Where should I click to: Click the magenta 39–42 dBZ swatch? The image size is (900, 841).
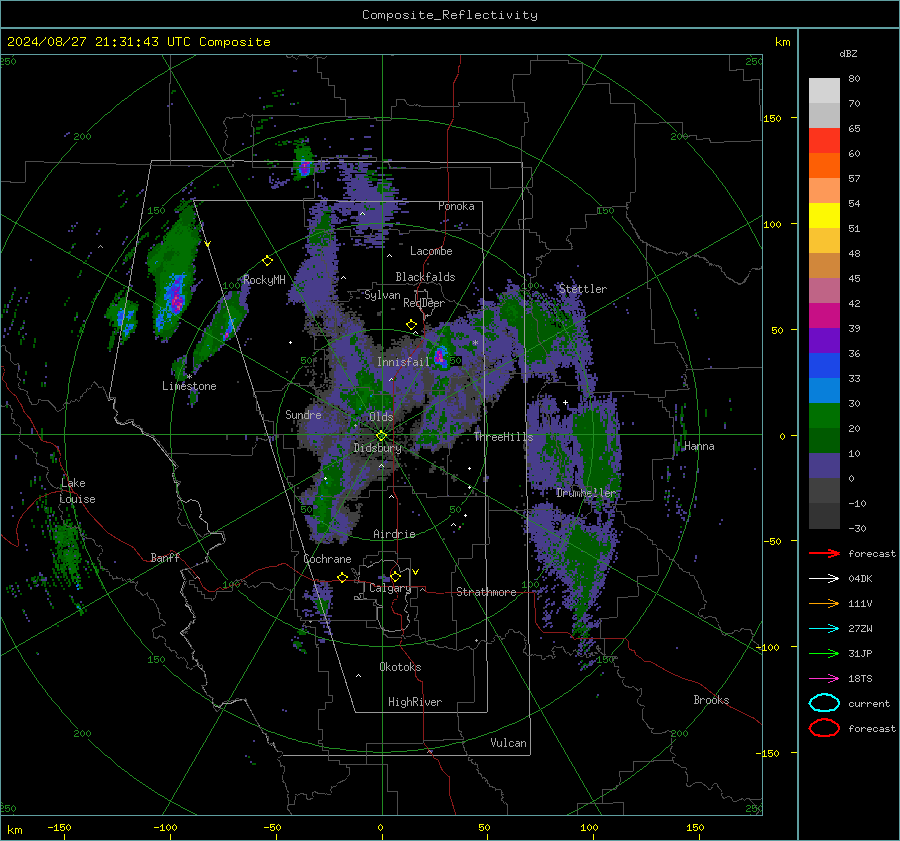coord(824,316)
